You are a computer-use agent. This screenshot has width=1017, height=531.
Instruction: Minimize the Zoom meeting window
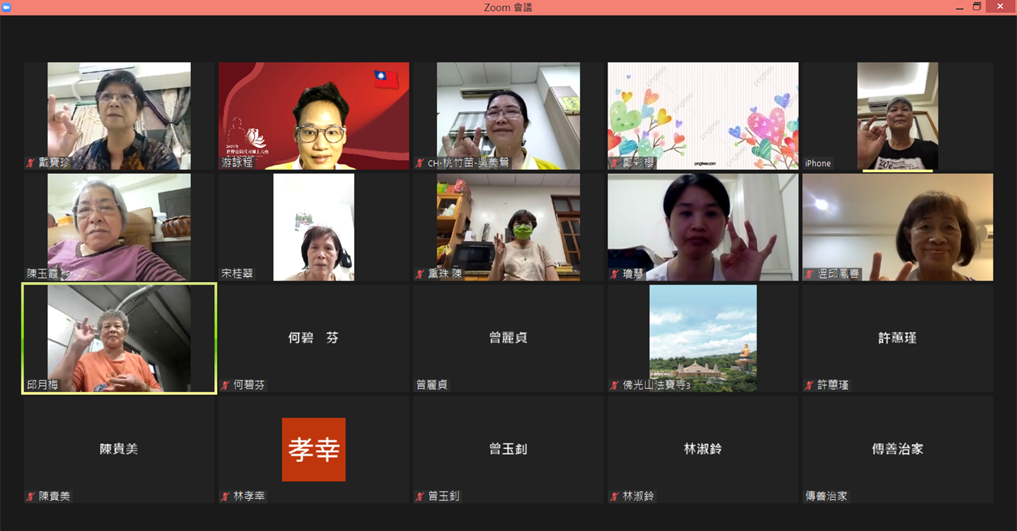coord(954,7)
